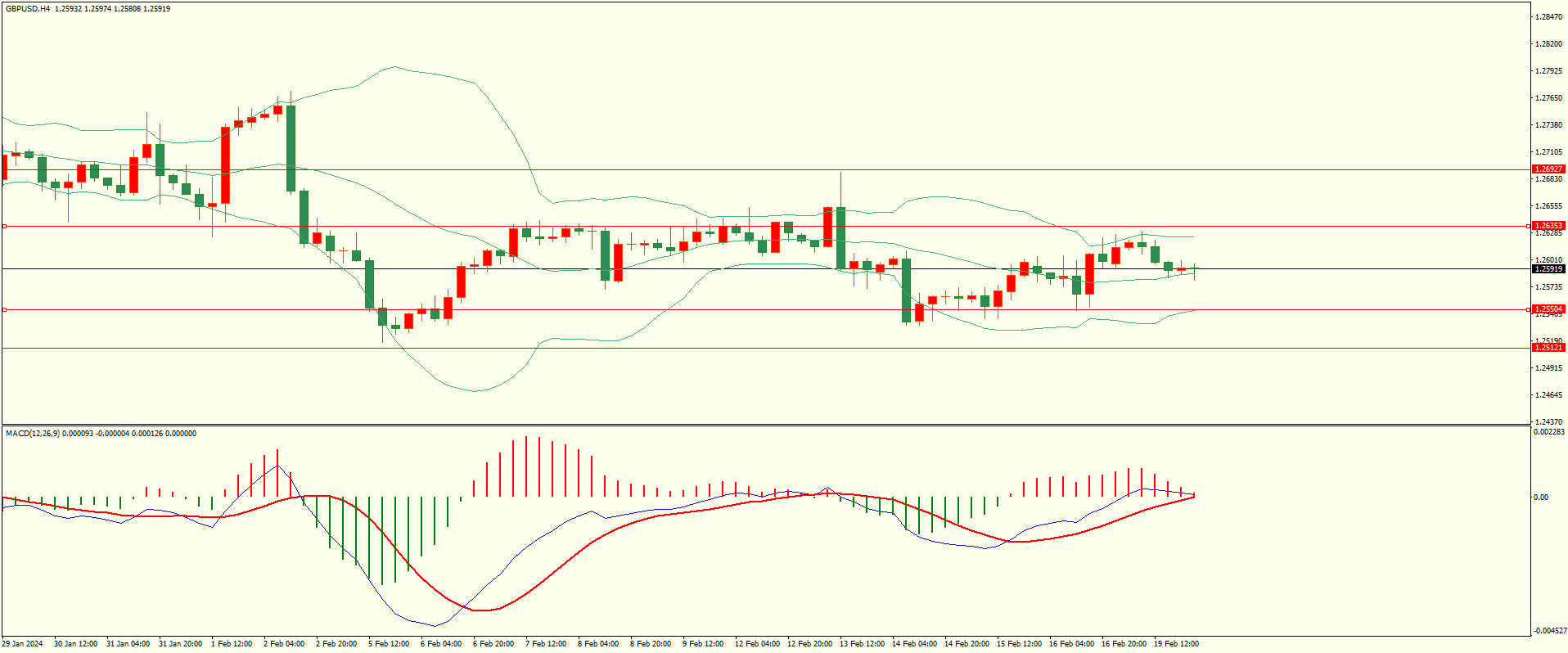1568x653 pixels.
Task: Grab the left handle of the 1.26353 line
Action: click(4, 226)
